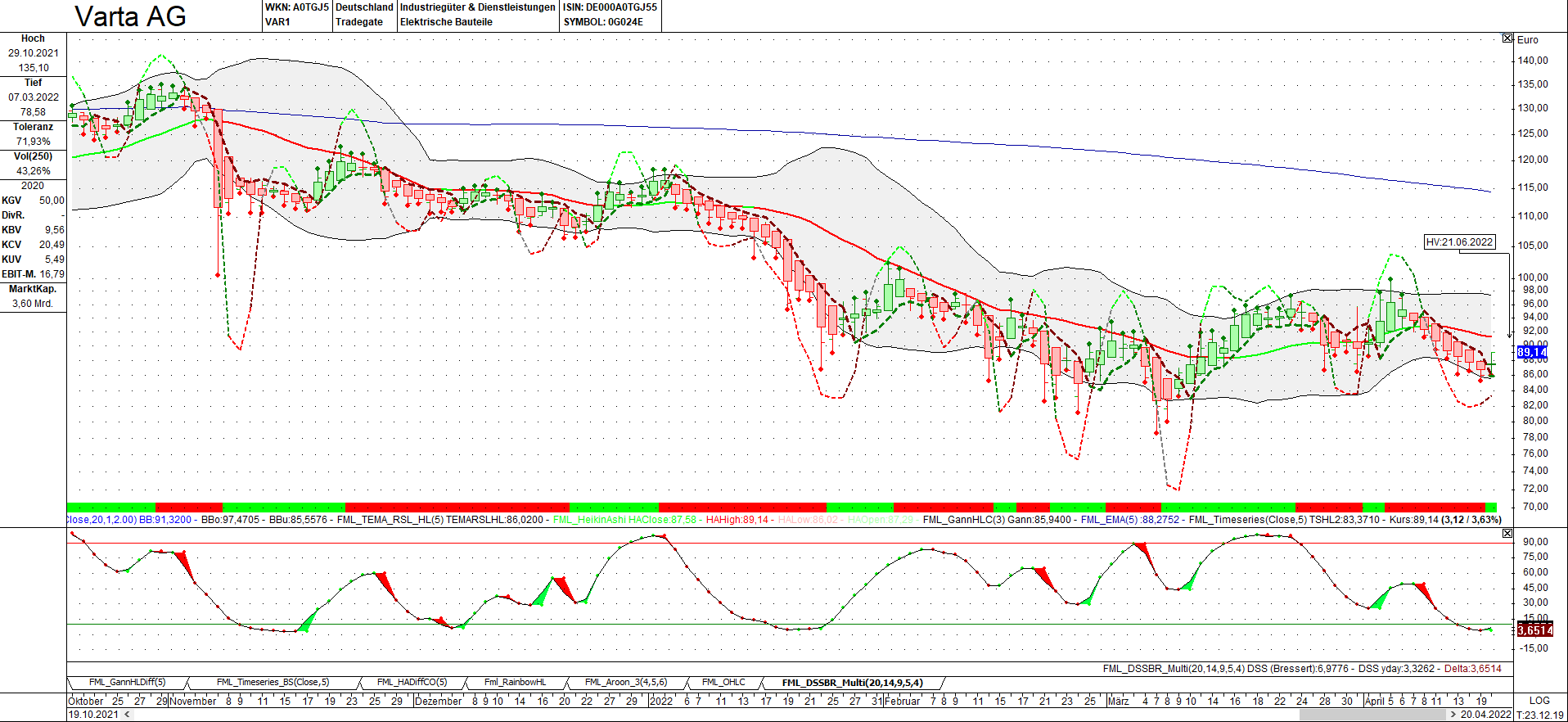Click the Varta AG chart title
The image size is (1568, 722).
coord(130,16)
